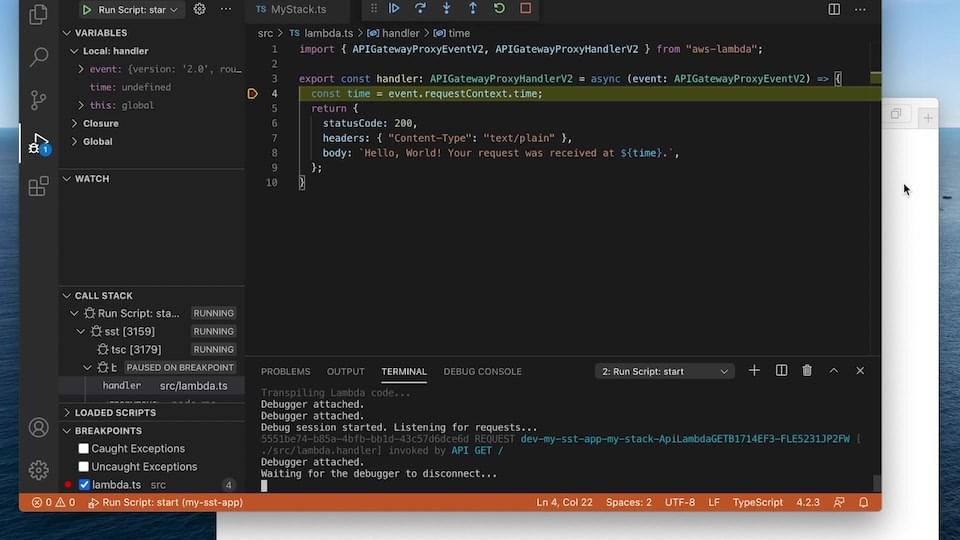The height and width of the screenshot is (540, 960).
Task: Enable Uncaught Exceptions breakpoint
Action: coord(84,467)
